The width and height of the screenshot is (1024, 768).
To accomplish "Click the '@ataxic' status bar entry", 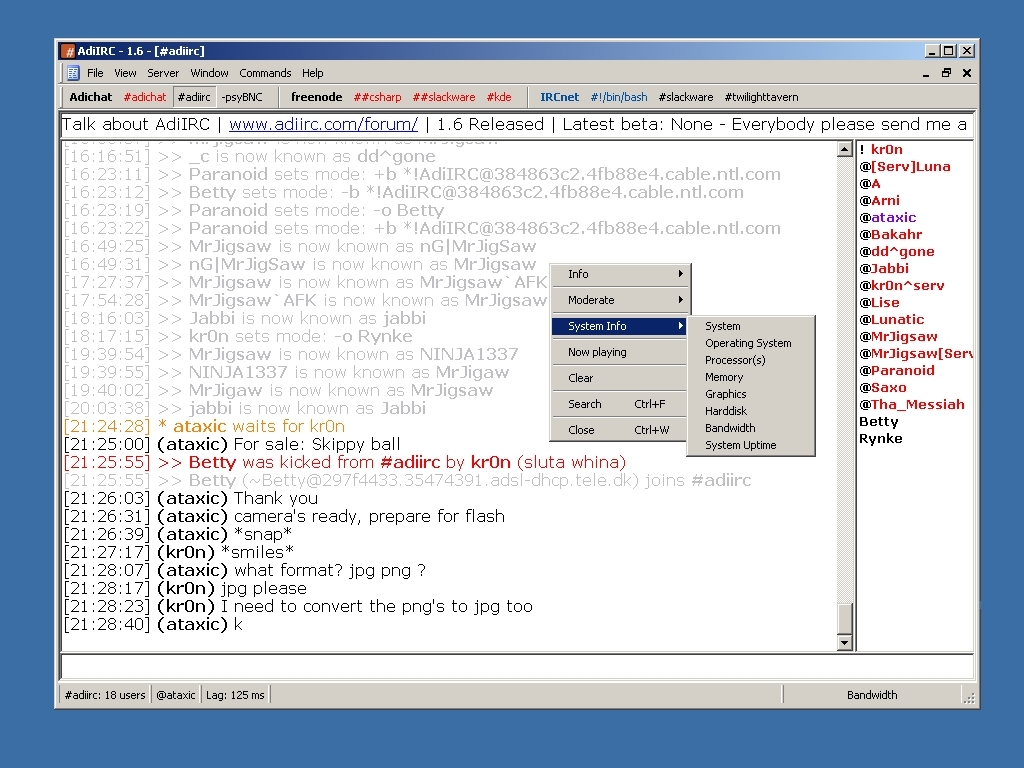I will click(176, 695).
